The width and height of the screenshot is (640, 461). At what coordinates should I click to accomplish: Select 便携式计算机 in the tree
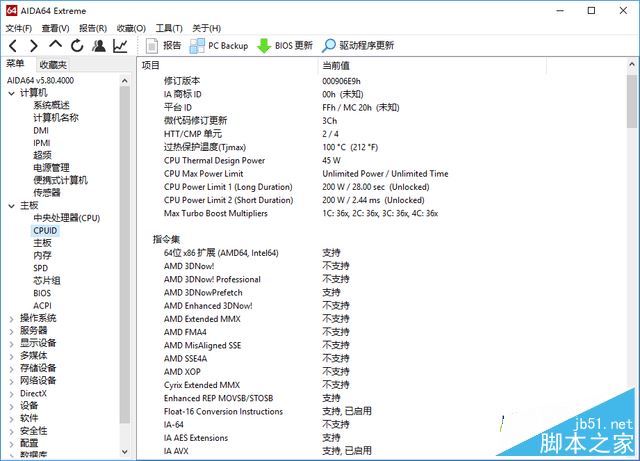pyautogui.click(x=60, y=180)
